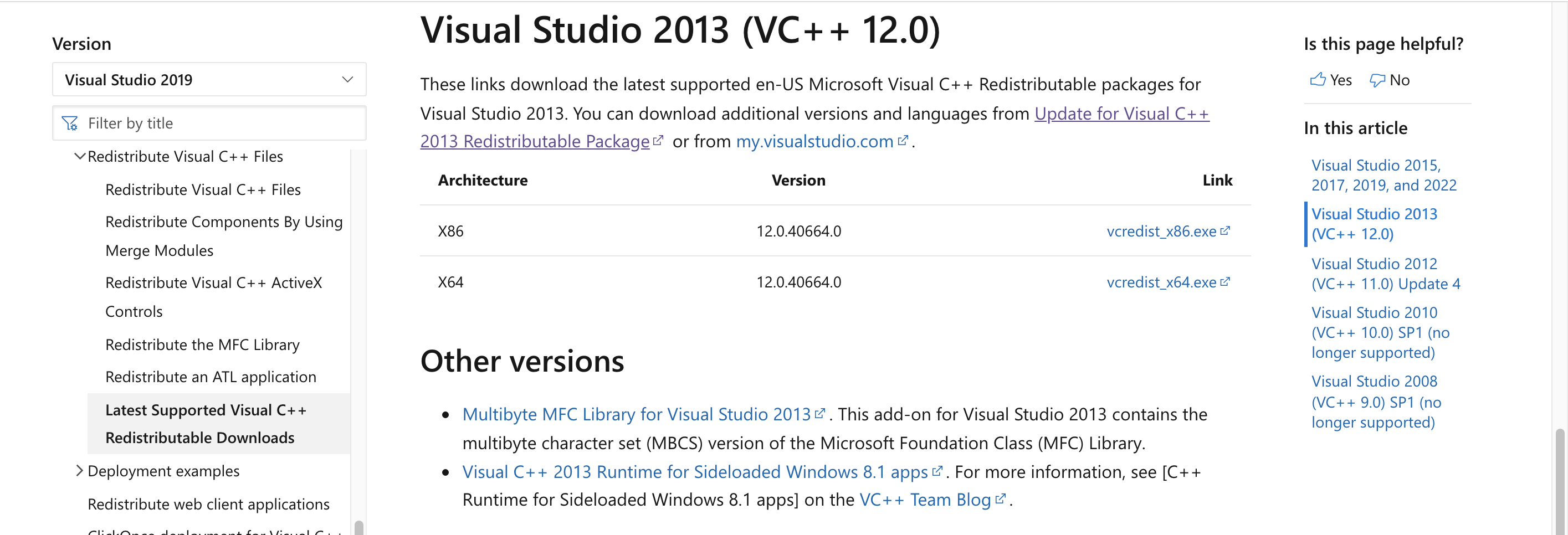Open Redistribute an ATL application page
The width and height of the screenshot is (1568, 535).
point(211,377)
